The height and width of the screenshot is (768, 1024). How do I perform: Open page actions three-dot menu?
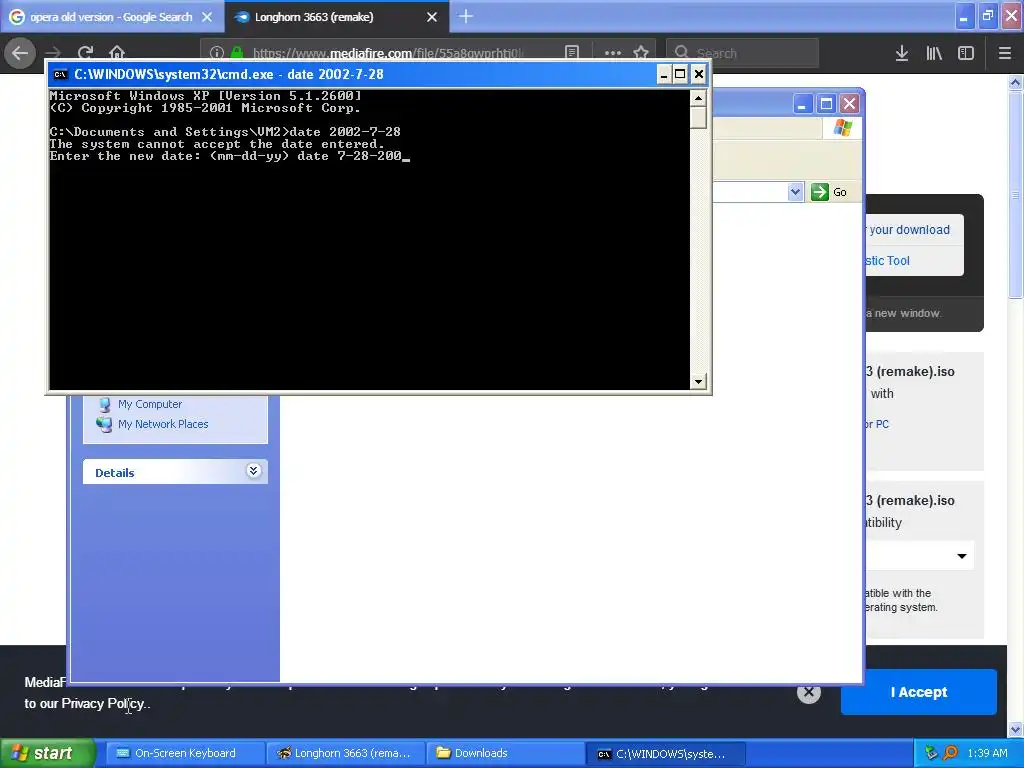click(613, 53)
